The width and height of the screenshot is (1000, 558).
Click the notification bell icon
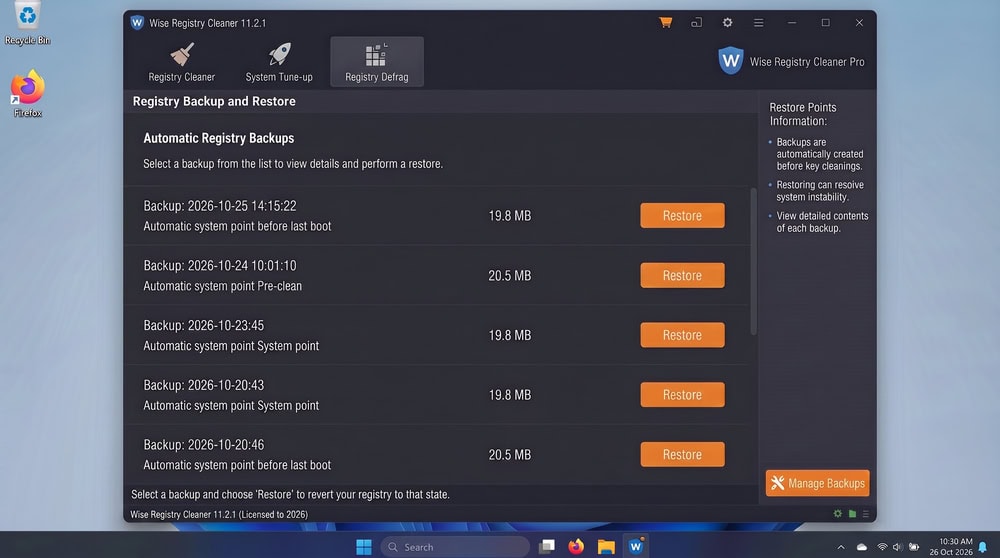983,547
